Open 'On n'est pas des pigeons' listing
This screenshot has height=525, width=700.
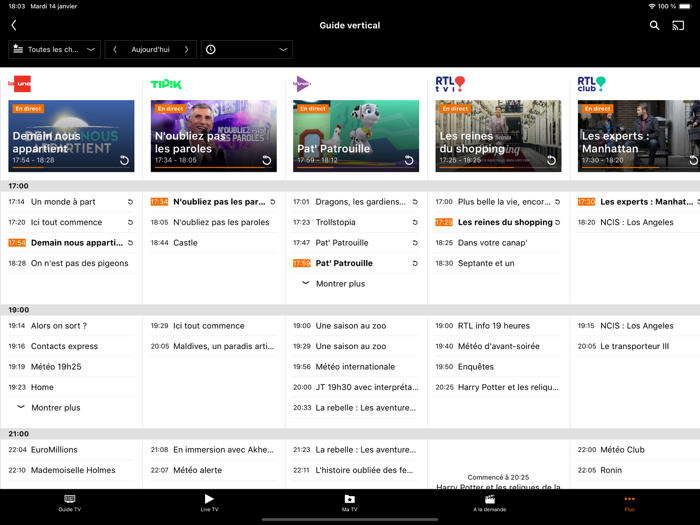(x=71, y=263)
